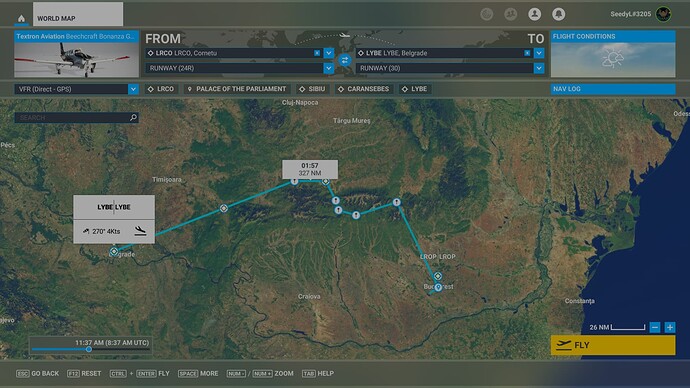Viewport: 690px width, 388px height.
Task: Click the Sibiu waypoint marker beside time label
Action: tap(326, 181)
